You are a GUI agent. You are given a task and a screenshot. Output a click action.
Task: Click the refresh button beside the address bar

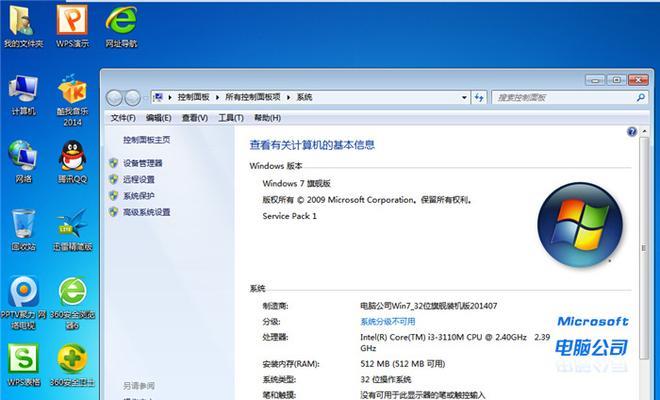tap(479, 98)
